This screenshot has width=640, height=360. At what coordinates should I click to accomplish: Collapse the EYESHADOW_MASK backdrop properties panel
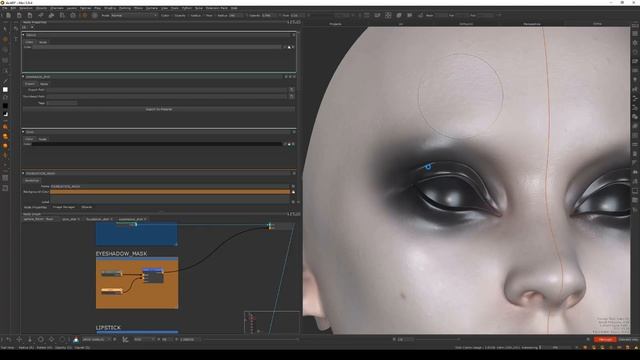(23, 173)
